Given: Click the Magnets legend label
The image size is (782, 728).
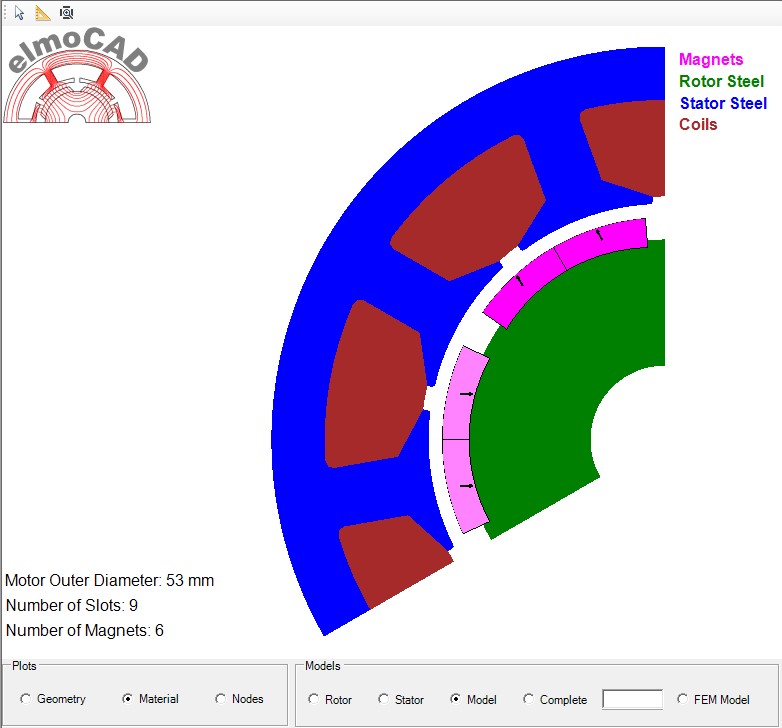Looking at the screenshot, I should pyautogui.click(x=711, y=59).
